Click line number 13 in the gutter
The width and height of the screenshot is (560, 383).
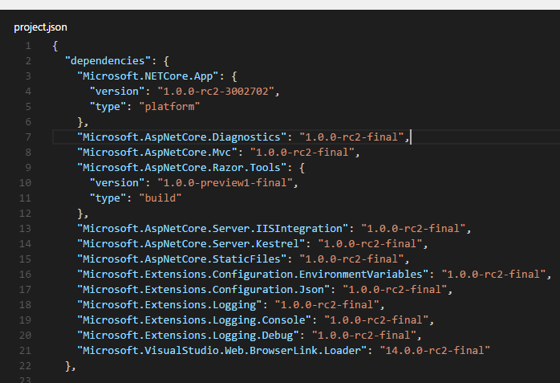(x=25, y=229)
